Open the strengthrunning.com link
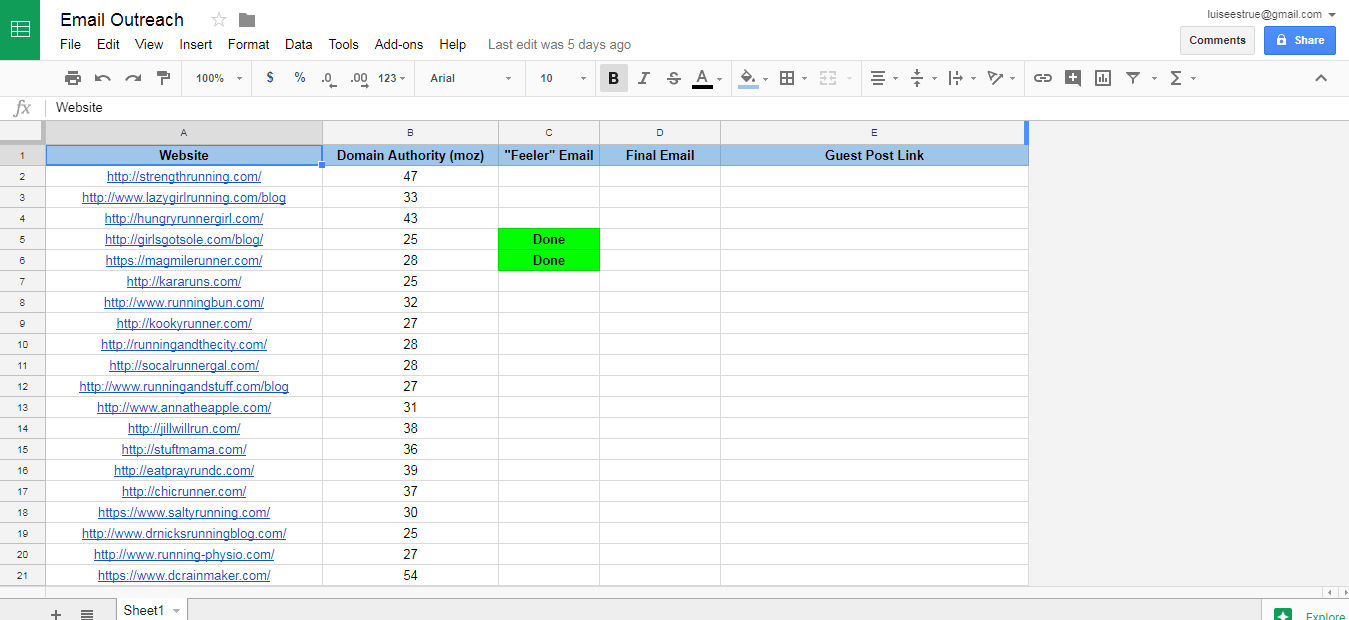Image resolution: width=1349 pixels, height=620 pixels. click(184, 177)
